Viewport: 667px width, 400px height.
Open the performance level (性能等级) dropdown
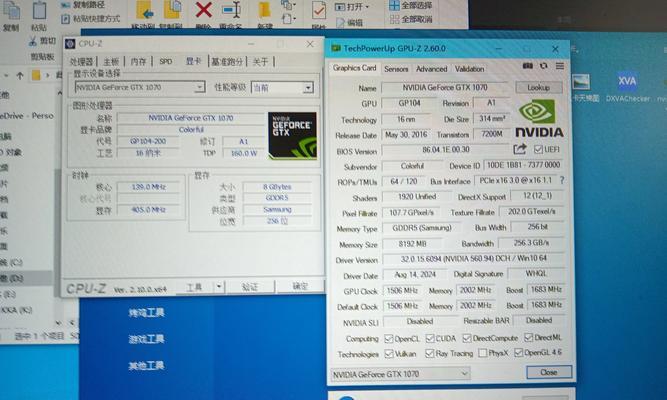tap(282, 88)
